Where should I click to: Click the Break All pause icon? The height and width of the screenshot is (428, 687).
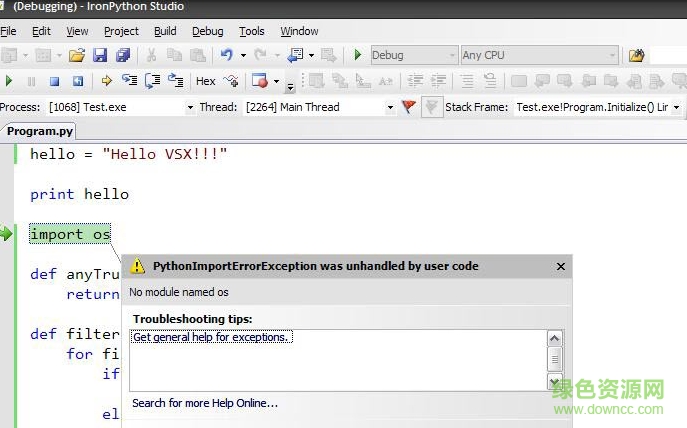click(x=31, y=81)
